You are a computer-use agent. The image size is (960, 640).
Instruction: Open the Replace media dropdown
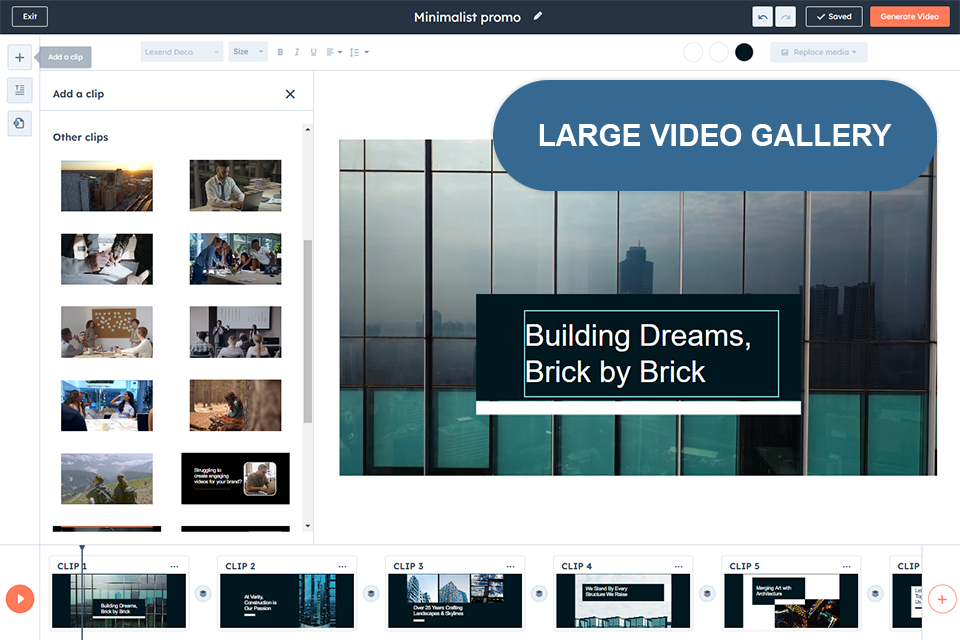pyautogui.click(x=819, y=52)
